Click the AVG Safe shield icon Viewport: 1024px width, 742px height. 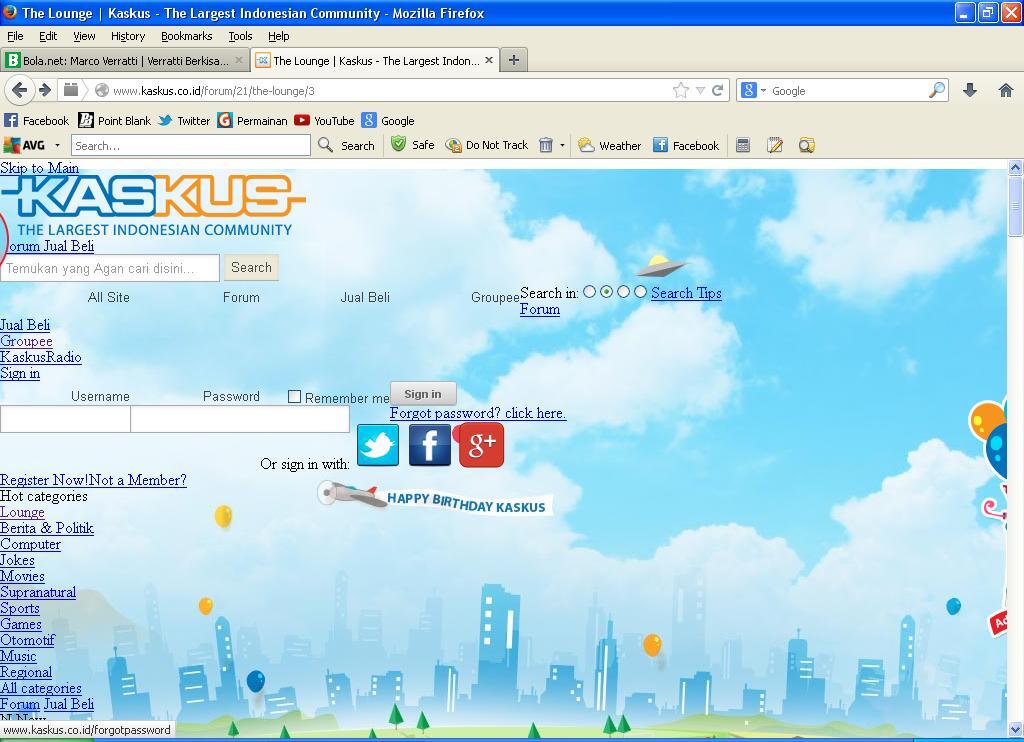click(398, 144)
